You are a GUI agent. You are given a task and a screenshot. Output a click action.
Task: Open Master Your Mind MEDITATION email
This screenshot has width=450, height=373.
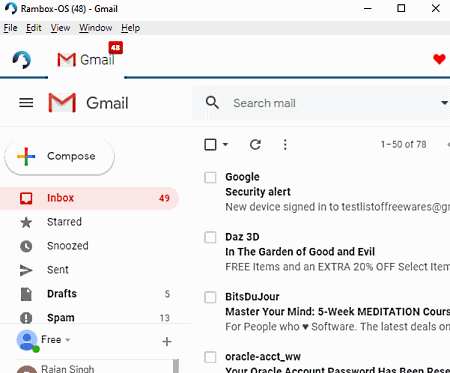337,312
